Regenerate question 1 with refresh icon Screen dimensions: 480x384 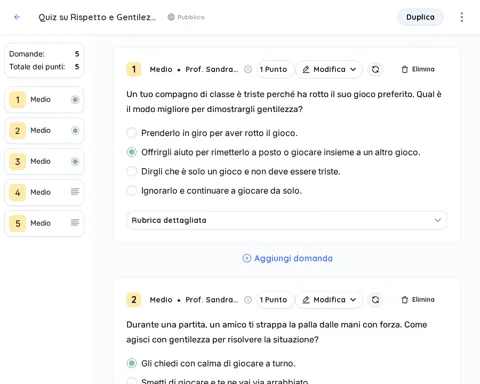point(375,69)
